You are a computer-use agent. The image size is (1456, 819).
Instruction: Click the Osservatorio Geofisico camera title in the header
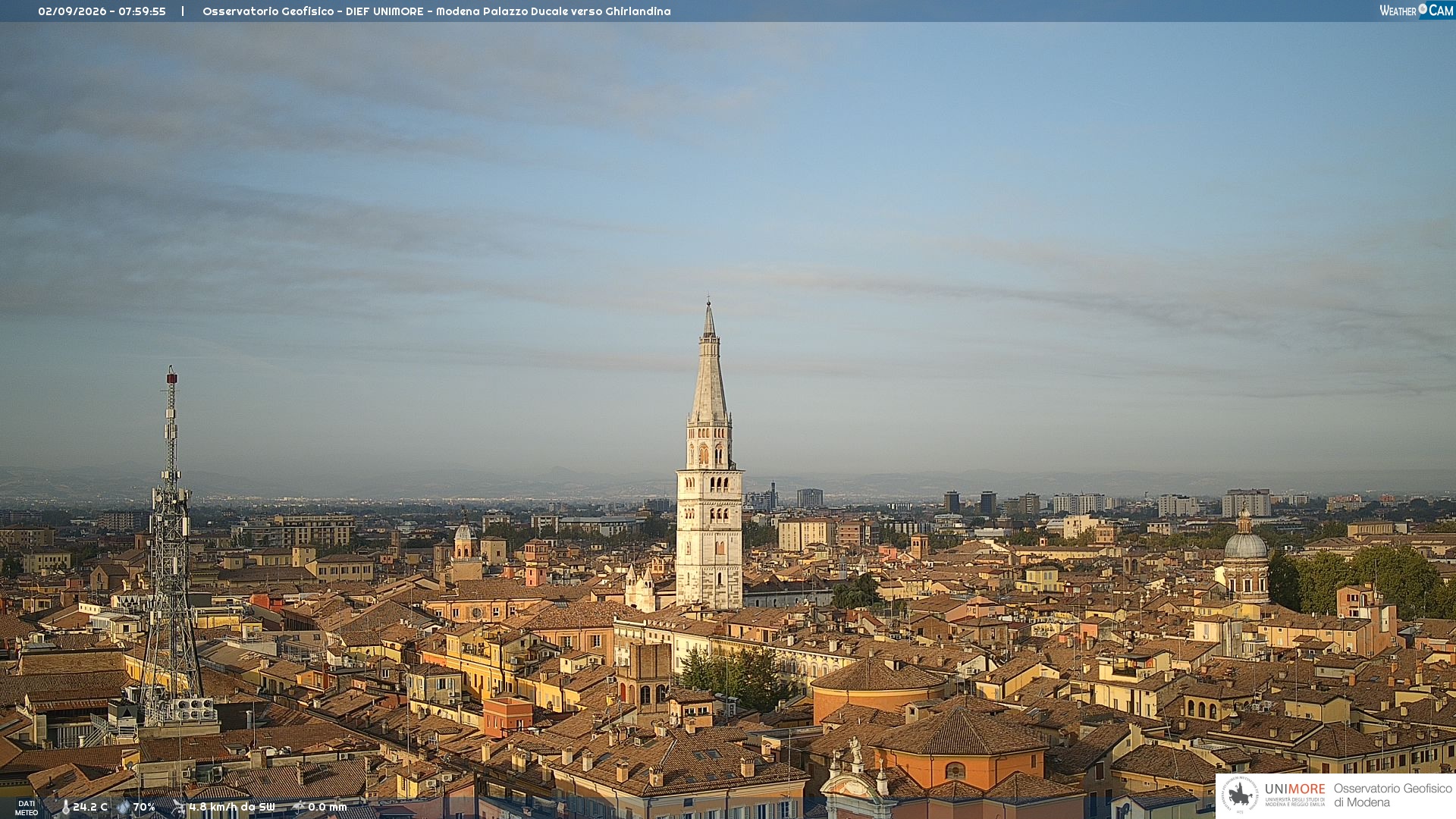tap(437, 11)
